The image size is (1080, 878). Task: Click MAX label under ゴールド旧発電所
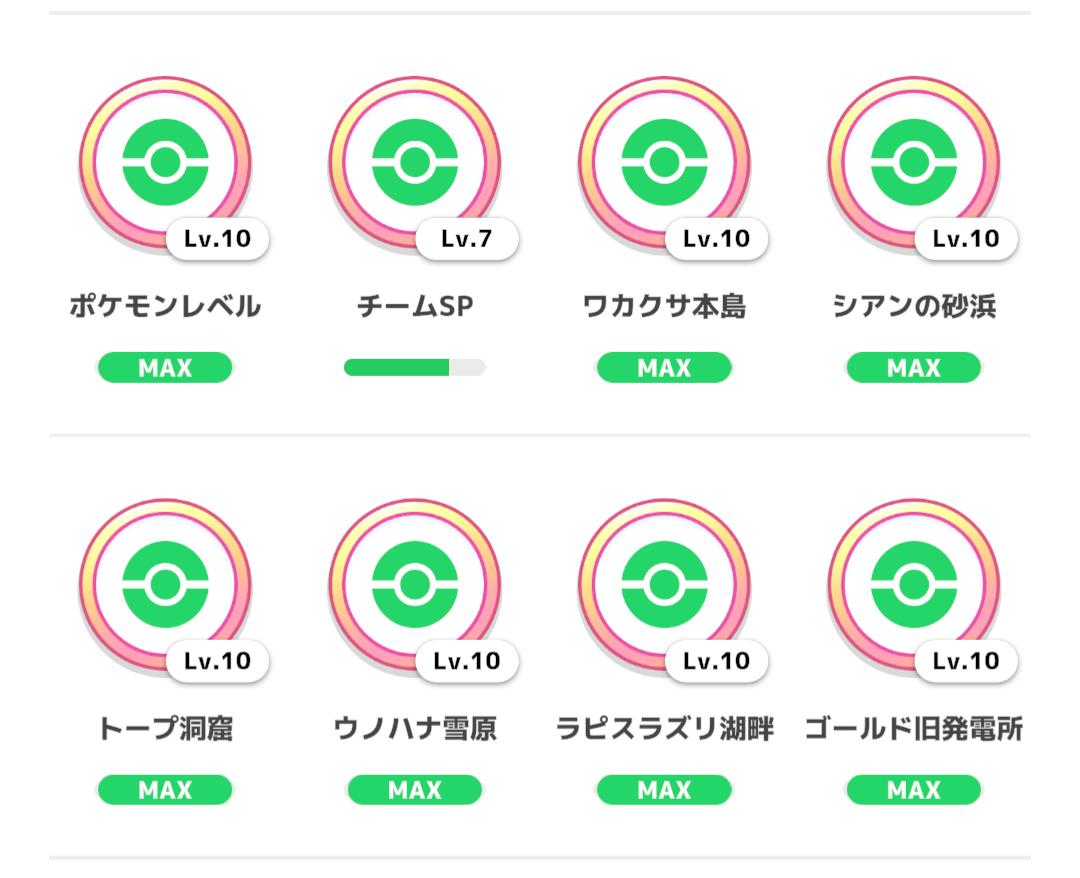(913, 790)
